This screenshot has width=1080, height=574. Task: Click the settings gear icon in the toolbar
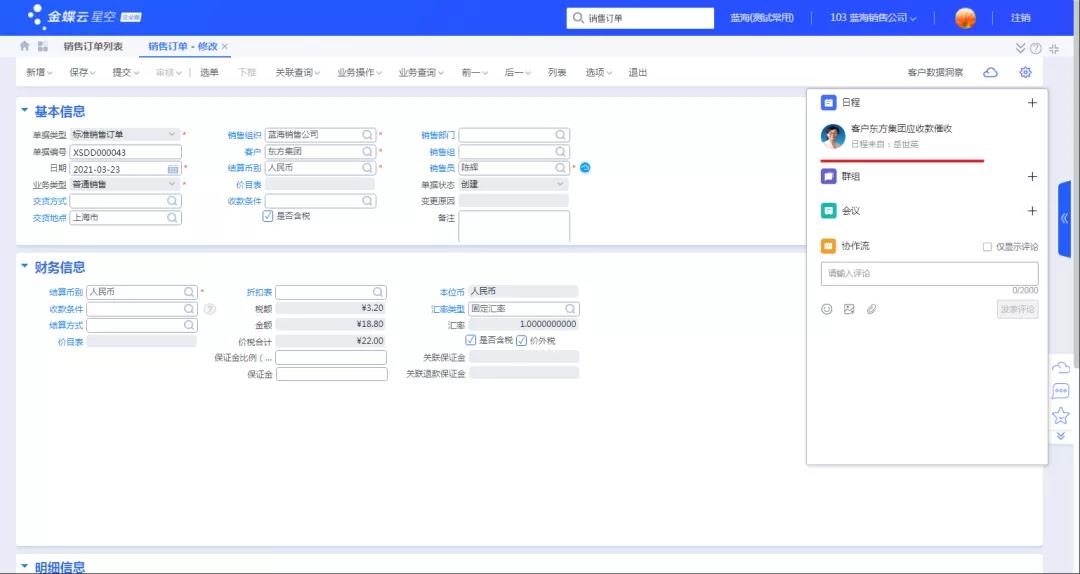(1025, 72)
